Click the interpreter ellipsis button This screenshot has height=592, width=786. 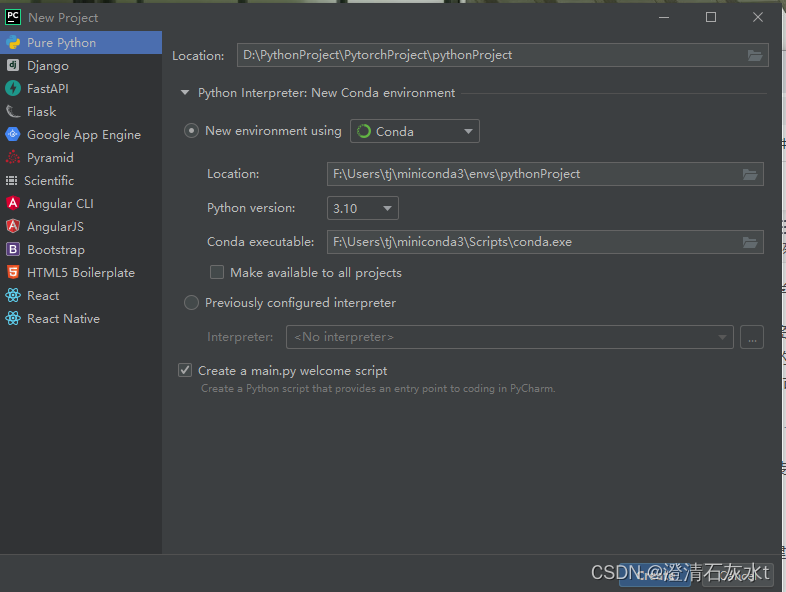pos(752,338)
